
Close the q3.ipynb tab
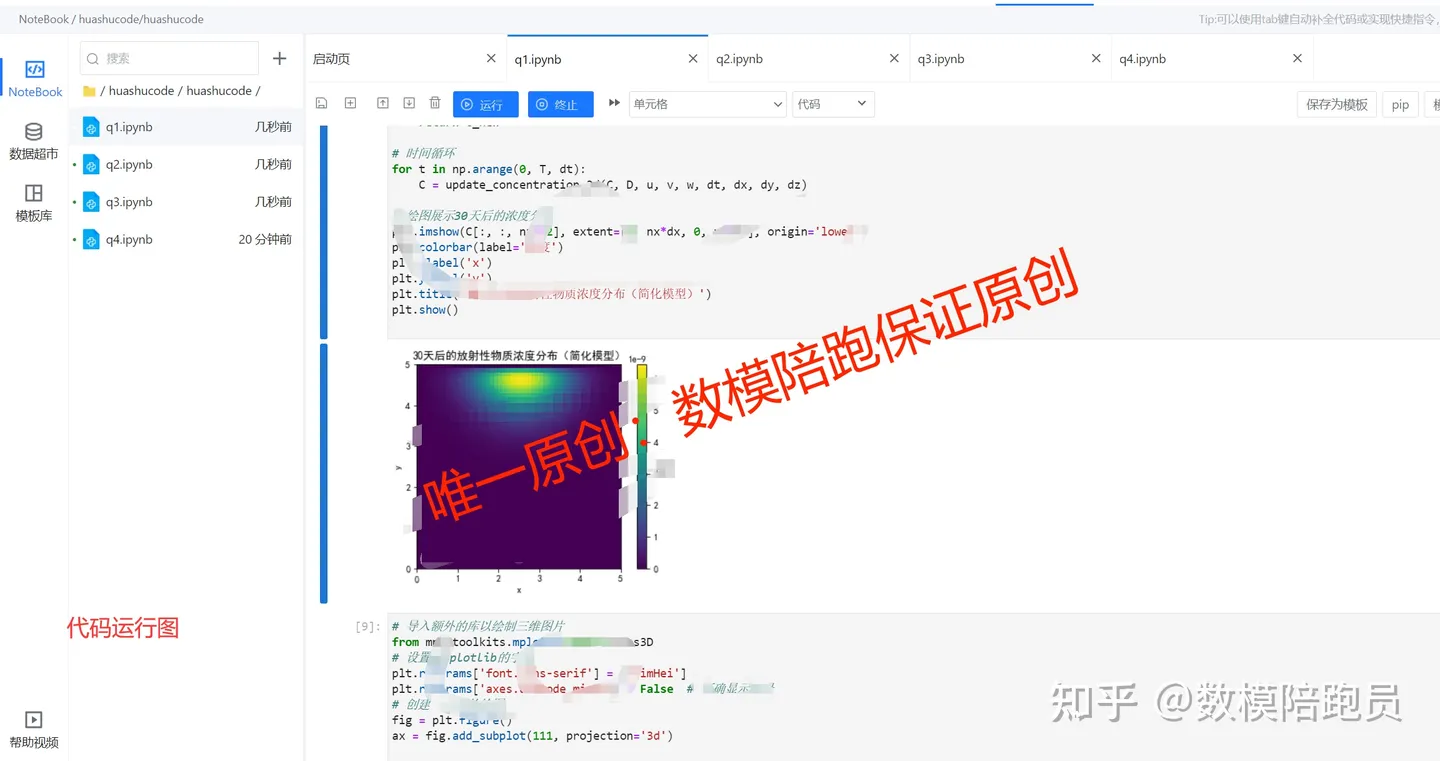click(x=1096, y=59)
